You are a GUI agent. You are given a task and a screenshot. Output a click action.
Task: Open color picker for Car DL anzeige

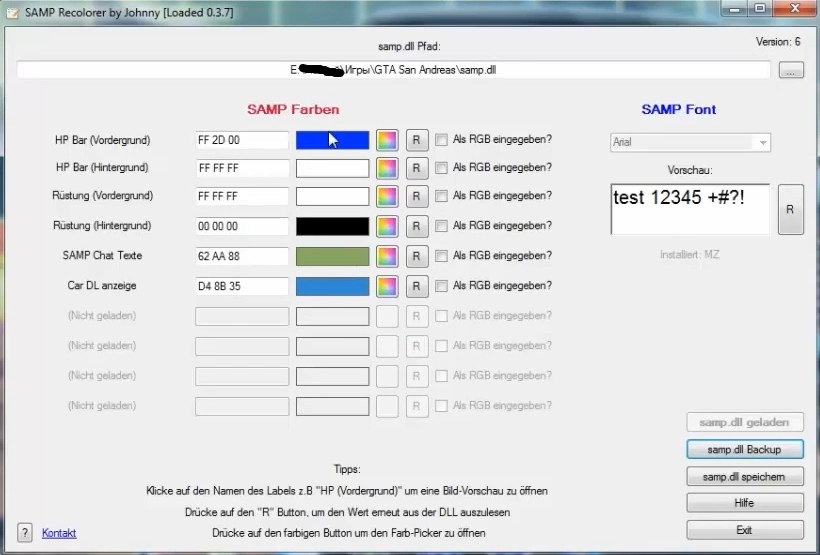[387, 286]
